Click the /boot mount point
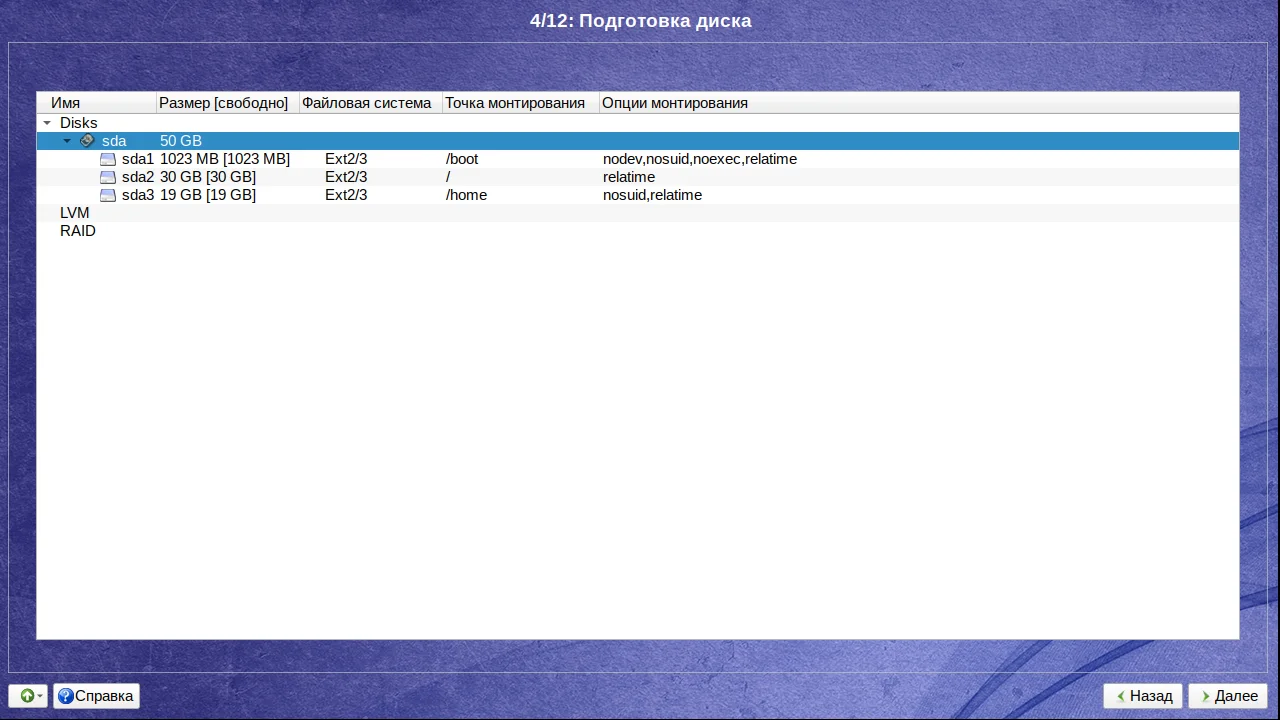This screenshot has width=1280, height=720. tap(462, 159)
